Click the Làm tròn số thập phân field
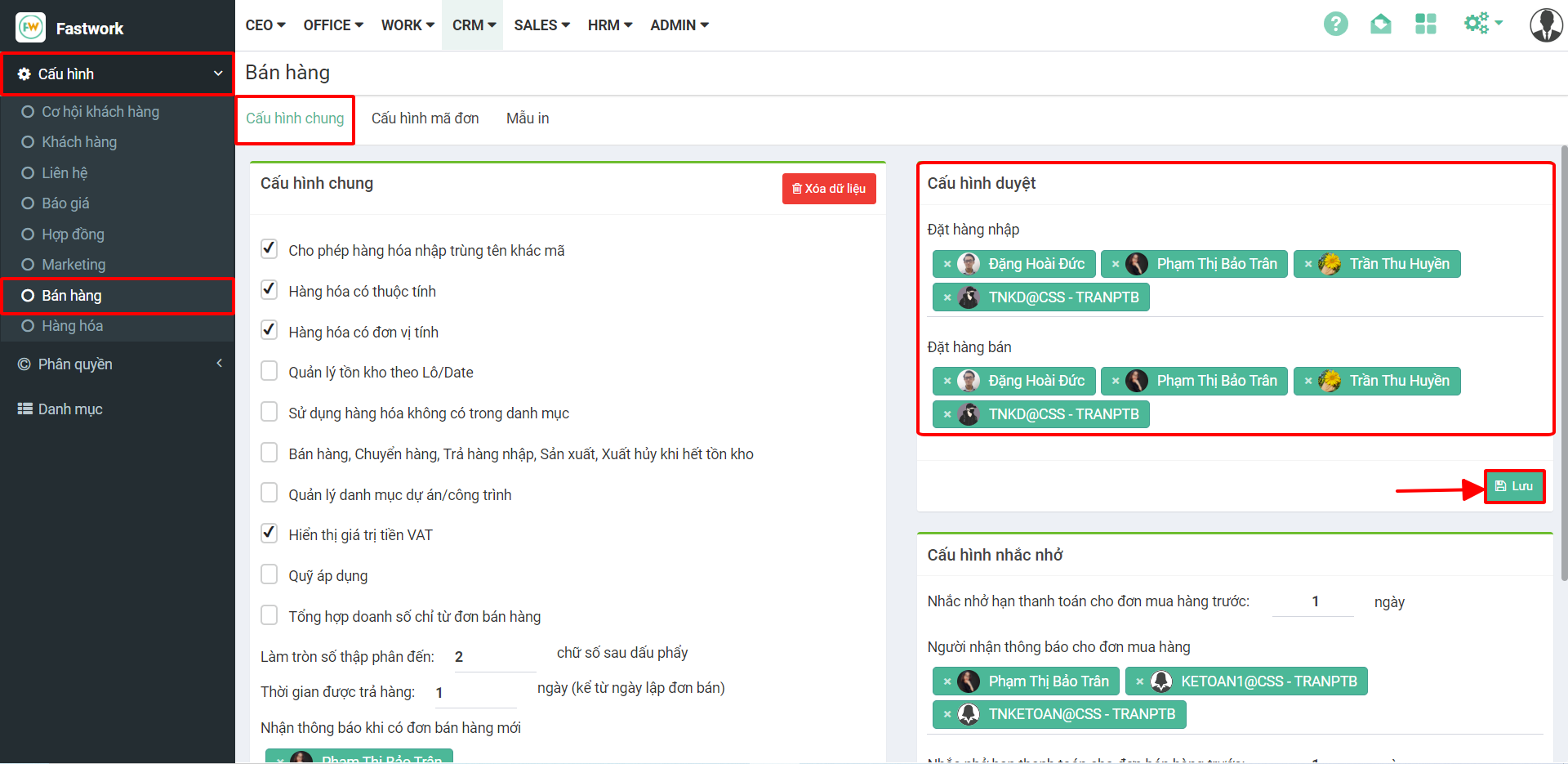Image resolution: width=1568 pixels, height=764 pixels. tap(493, 657)
